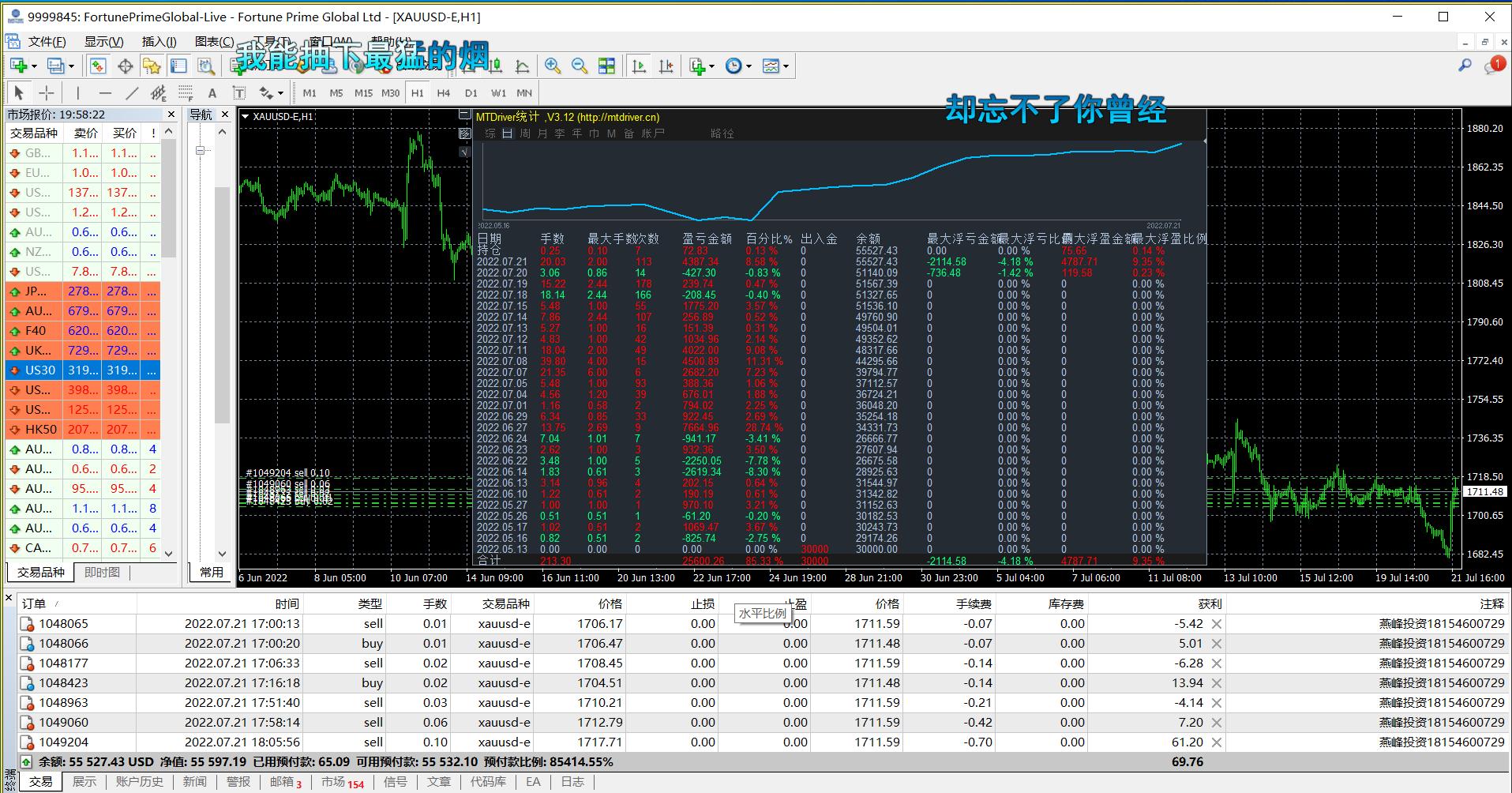
Task: Switch chart to D1 timeframe
Action: (471, 92)
